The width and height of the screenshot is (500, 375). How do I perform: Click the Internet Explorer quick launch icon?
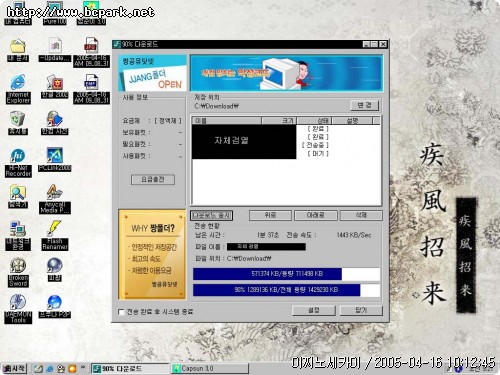click(x=50, y=368)
